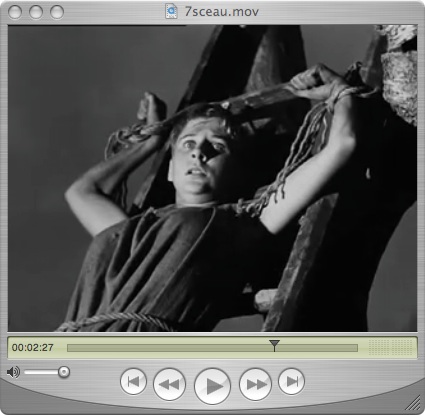Click the volume slider knob
Image resolution: width=425 pixels, height=415 pixels.
64,372
